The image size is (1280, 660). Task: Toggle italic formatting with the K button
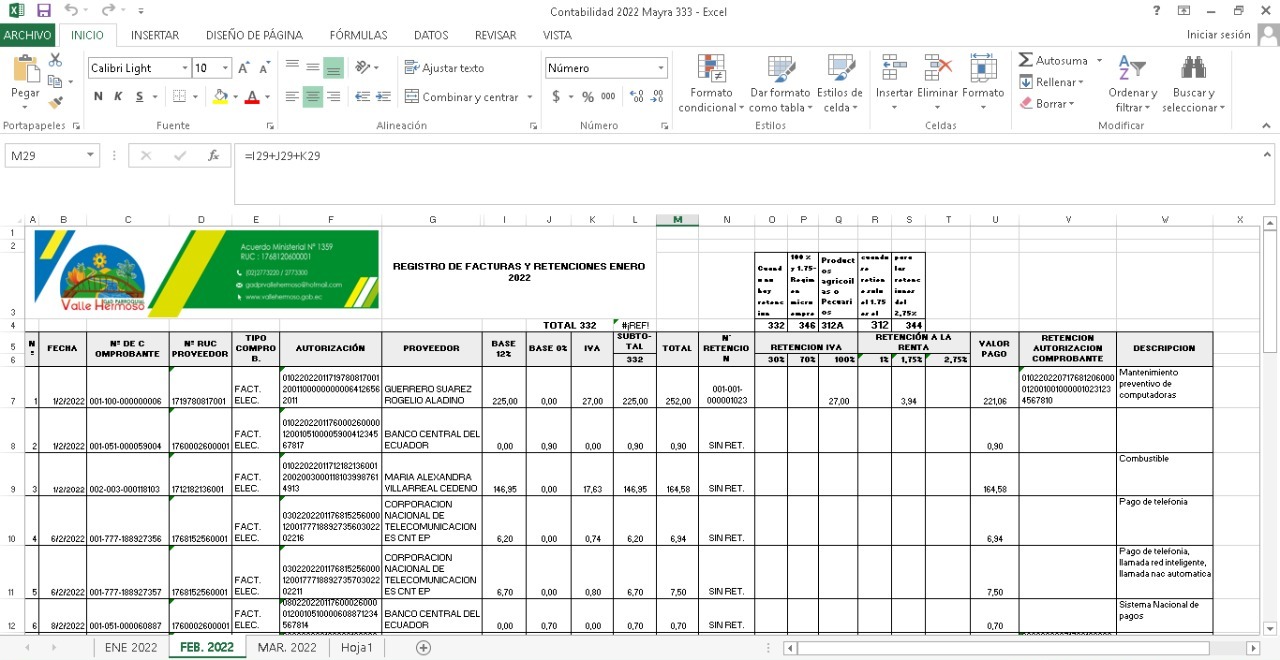[x=118, y=97]
